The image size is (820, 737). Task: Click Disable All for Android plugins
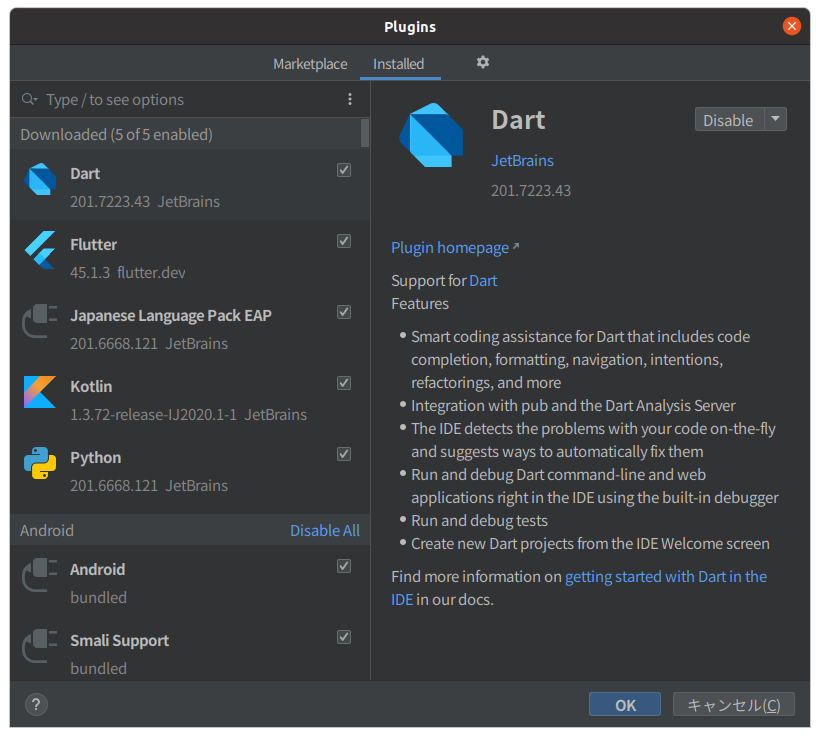325,530
